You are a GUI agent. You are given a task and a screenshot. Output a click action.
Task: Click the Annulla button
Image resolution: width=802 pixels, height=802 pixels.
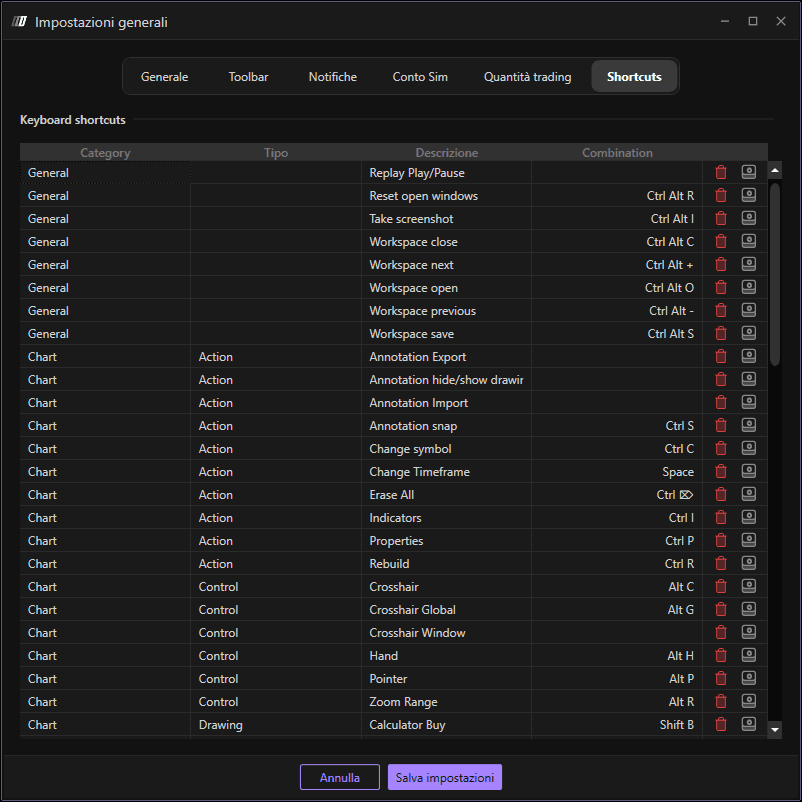pos(340,777)
